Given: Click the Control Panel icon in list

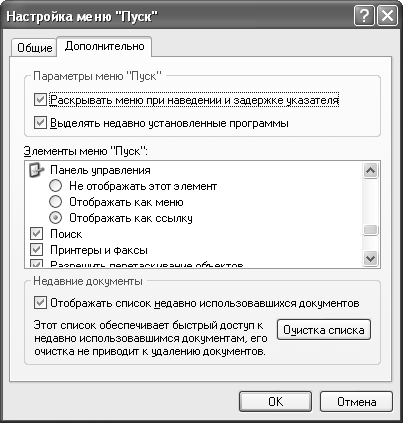Looking at the screenshot, I should click(37, 170).
